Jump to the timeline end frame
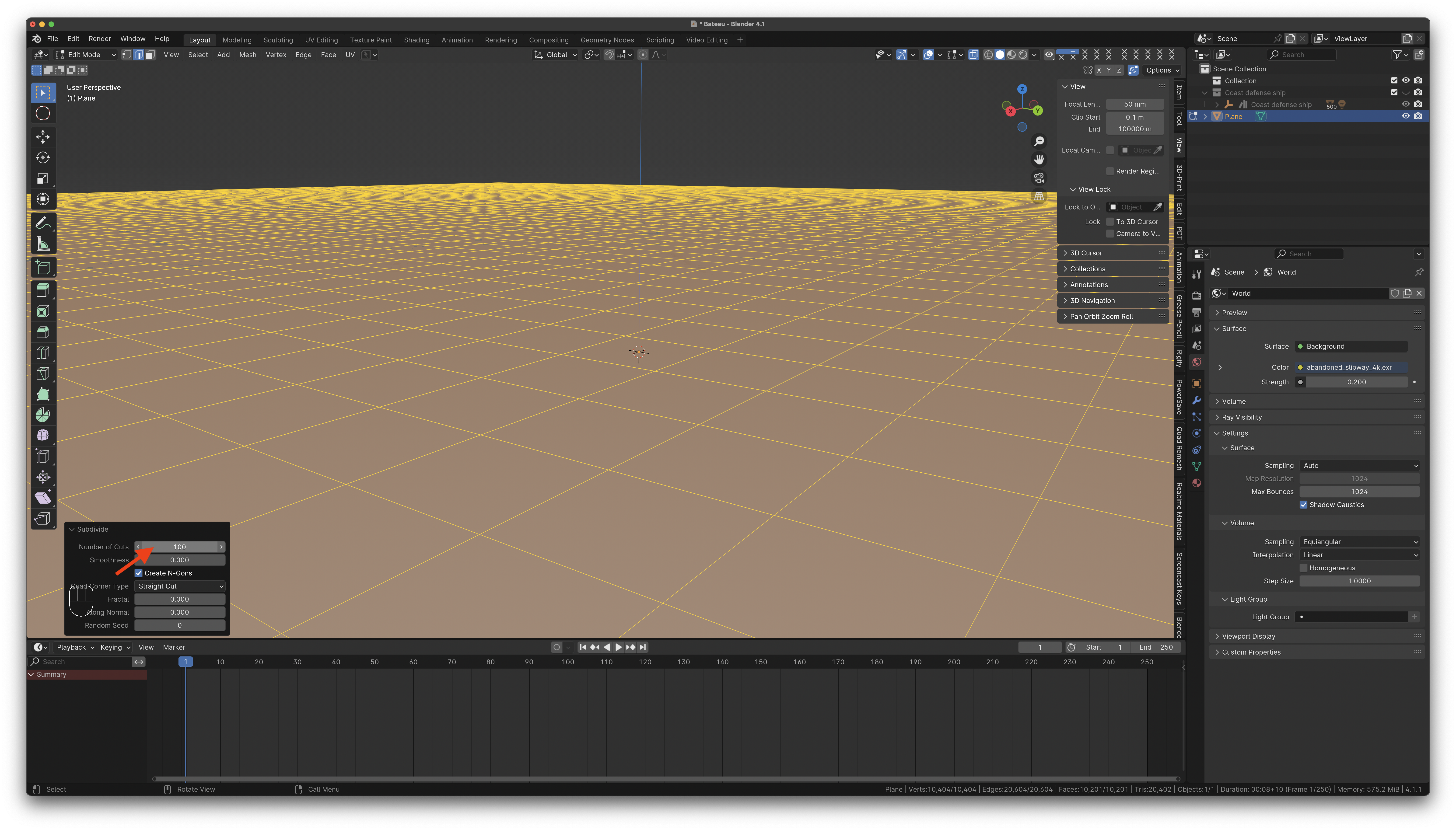 tap(643, 647)
